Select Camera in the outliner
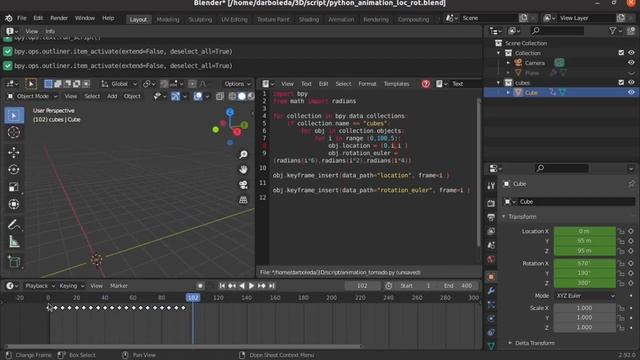 click(x=535, y=63)
